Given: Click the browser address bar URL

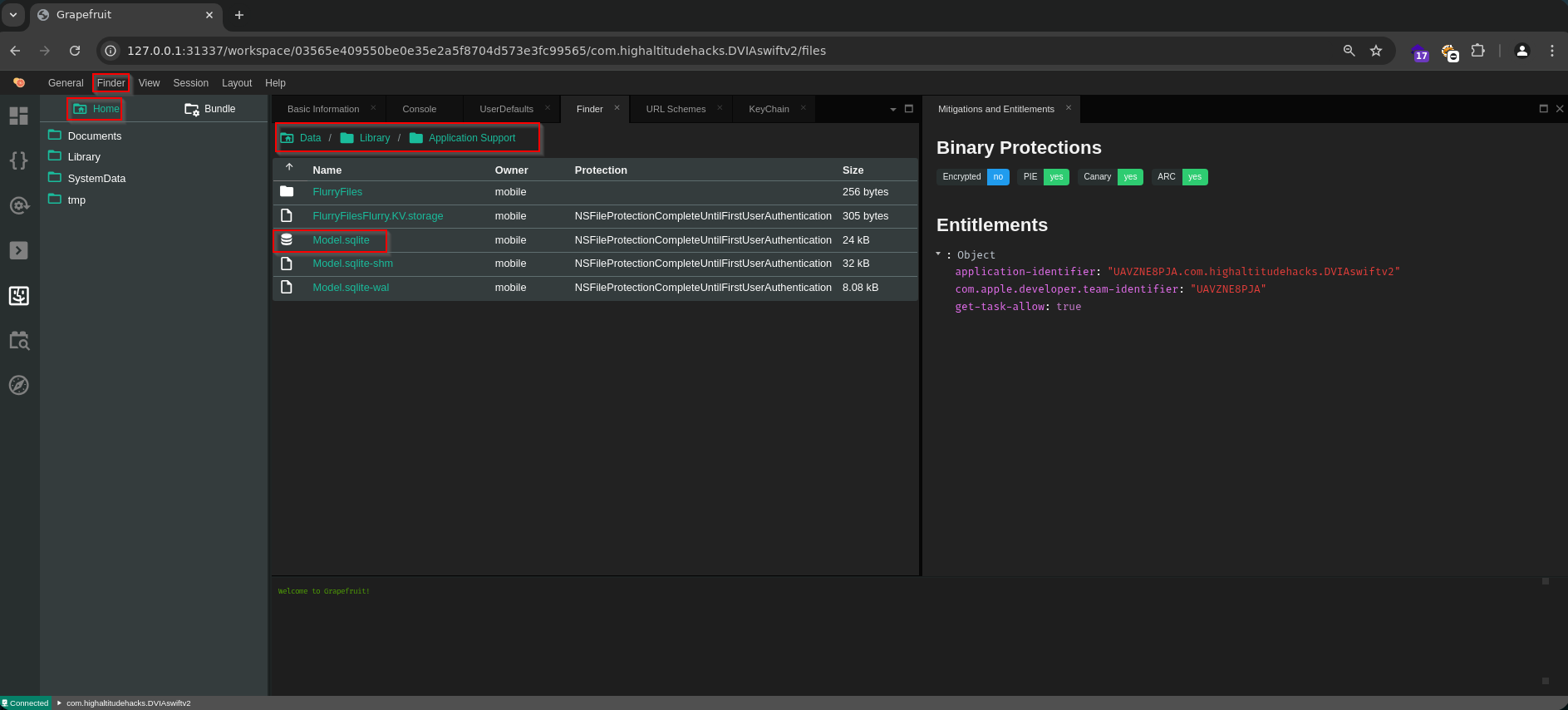Looking at the screenshot, I should click(x=476, y=51).
